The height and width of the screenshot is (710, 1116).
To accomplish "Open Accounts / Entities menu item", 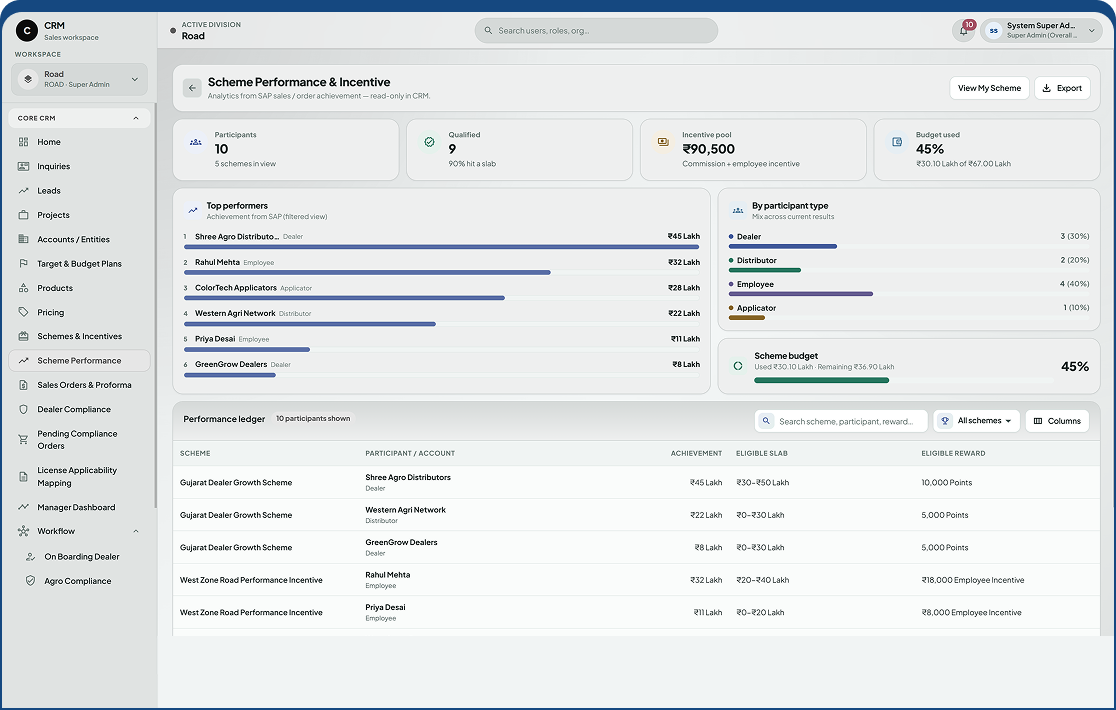I will coord(79,239).
